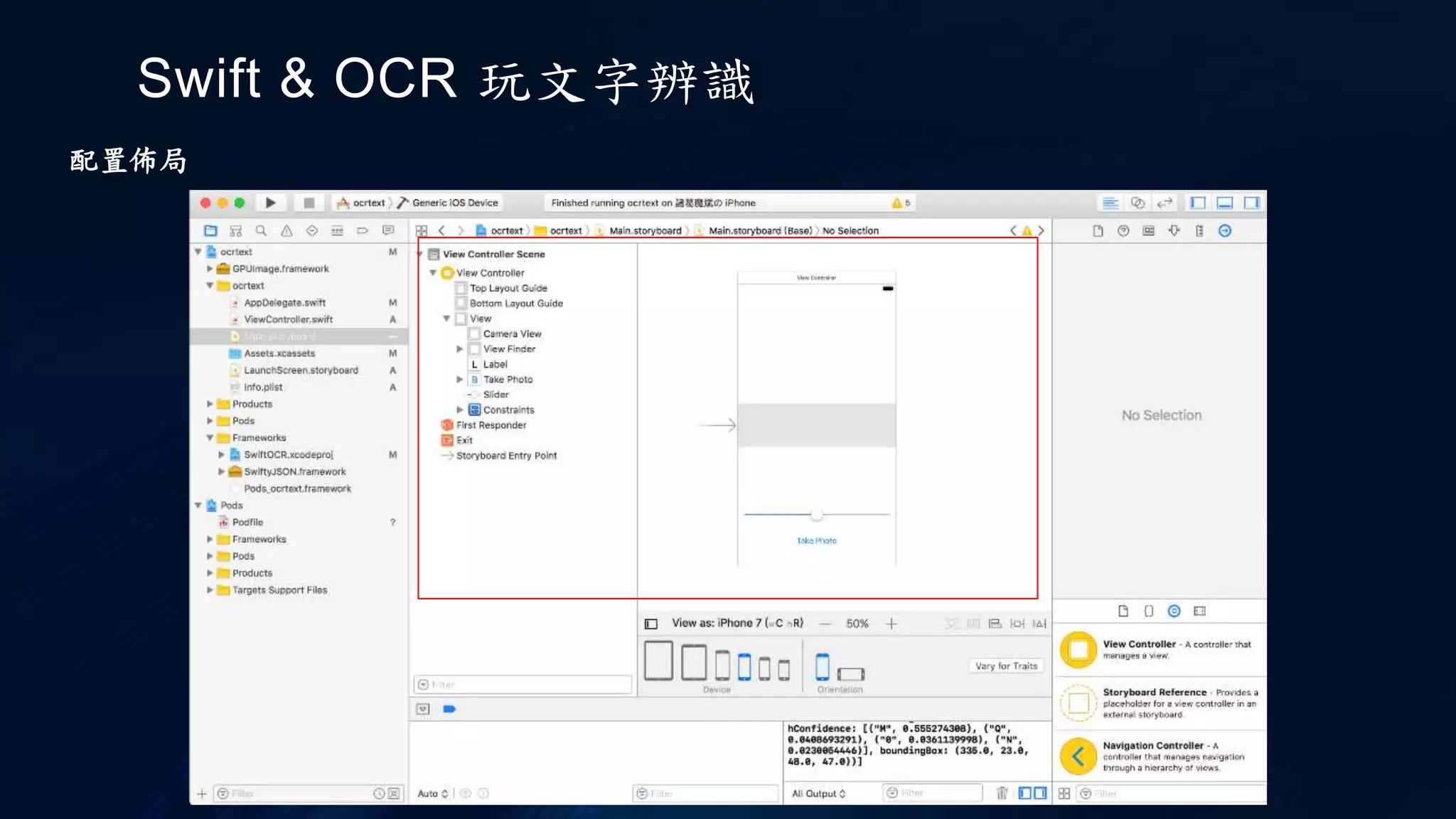
Task: Choose portrait orientation
Action: (x=822, y=667)
